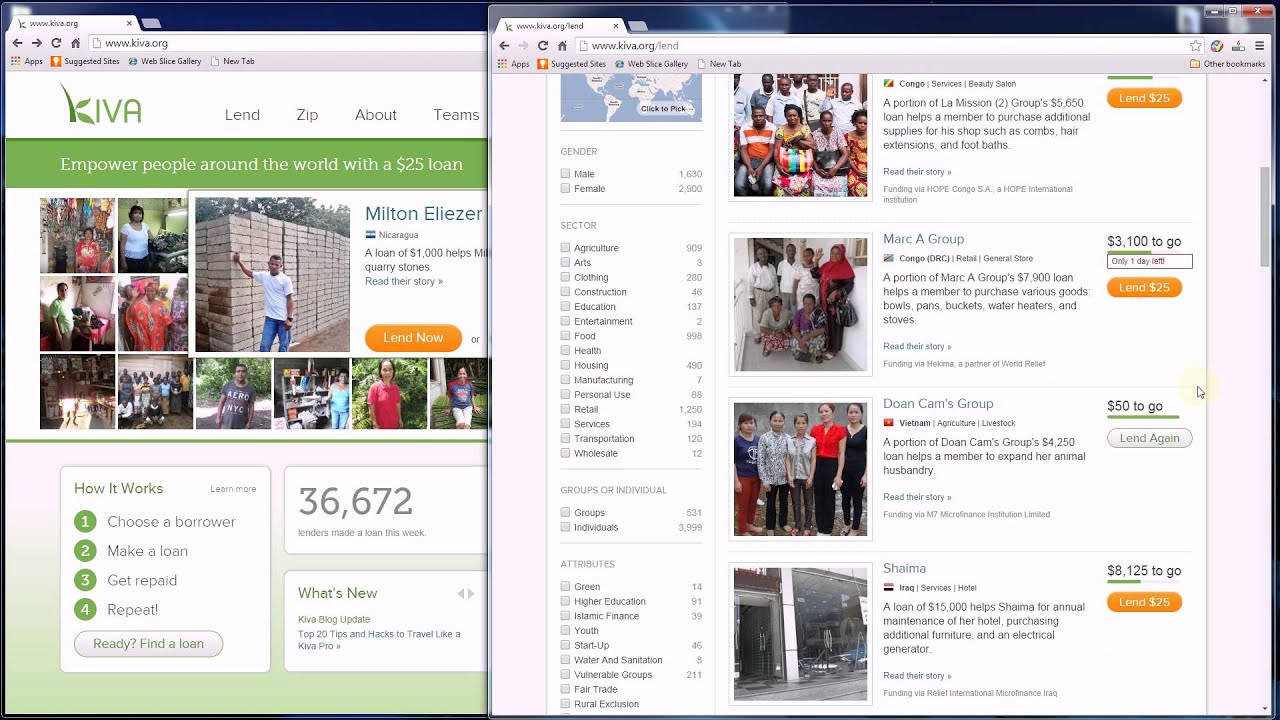Switch to the www.kiva.org tab in left window

coord(75,23)
